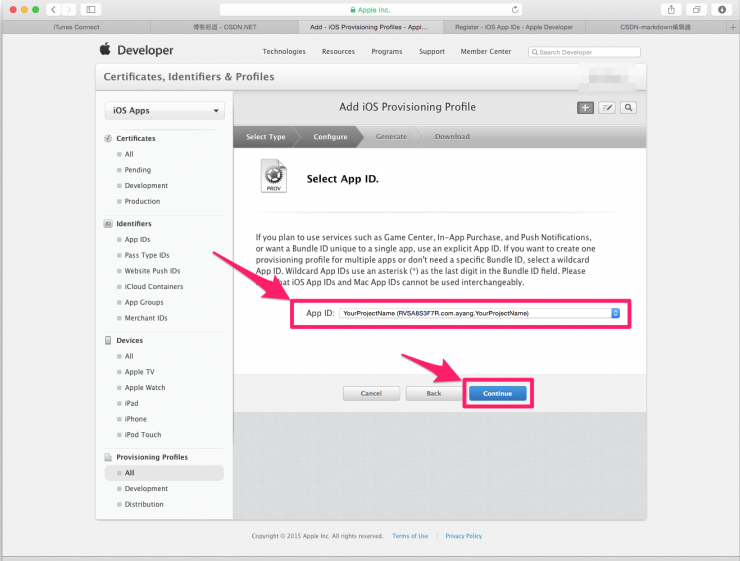The width and height of the screenshot is (740, 561).
Task: Select All under Devices
Action: tap(129, 356)
